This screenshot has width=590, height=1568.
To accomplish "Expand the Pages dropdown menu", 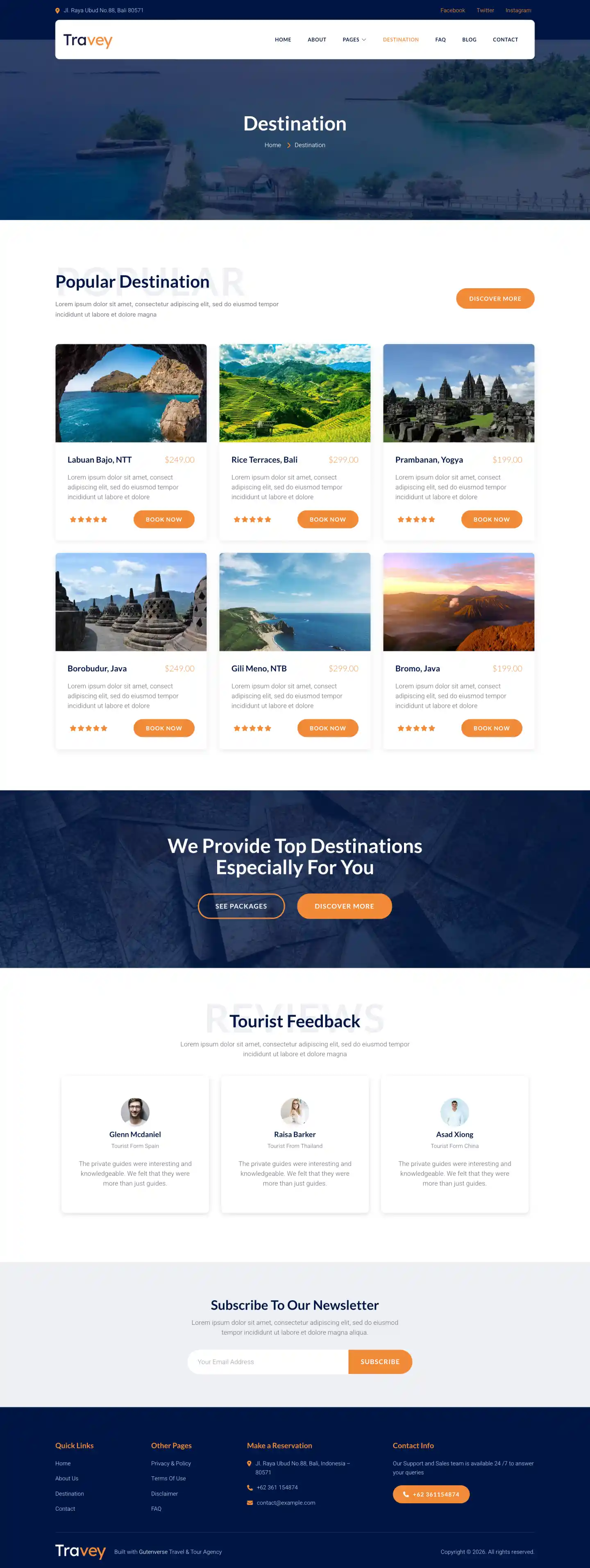I will (354, 40).
